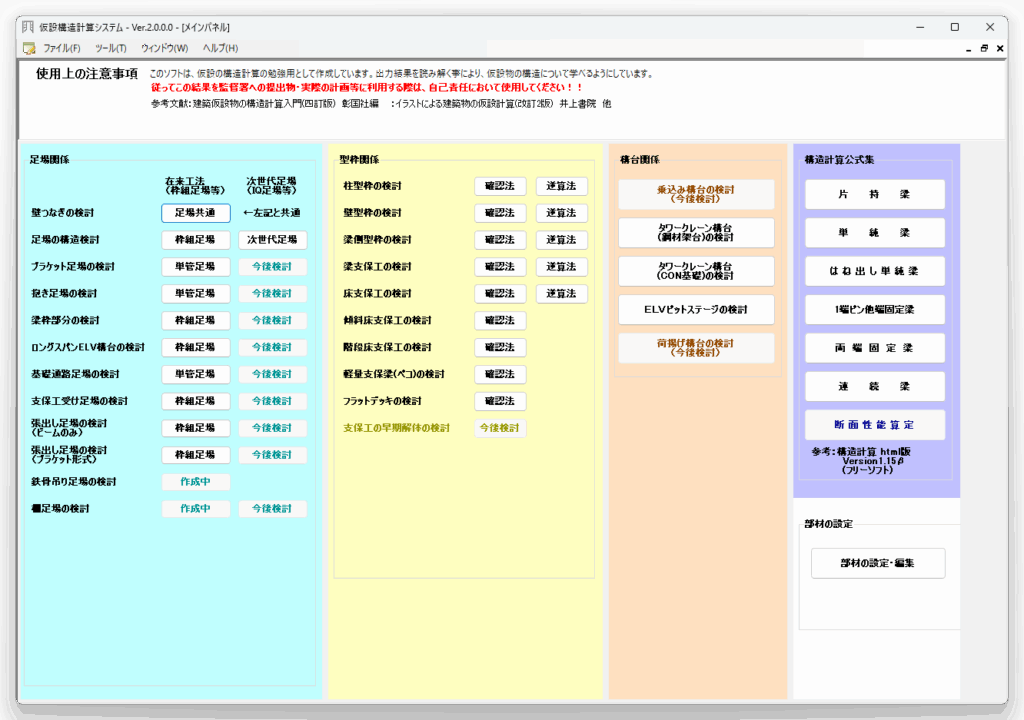Click the 乗込み構台の検討 button
Screen dimensions: 1024x720
696,194
